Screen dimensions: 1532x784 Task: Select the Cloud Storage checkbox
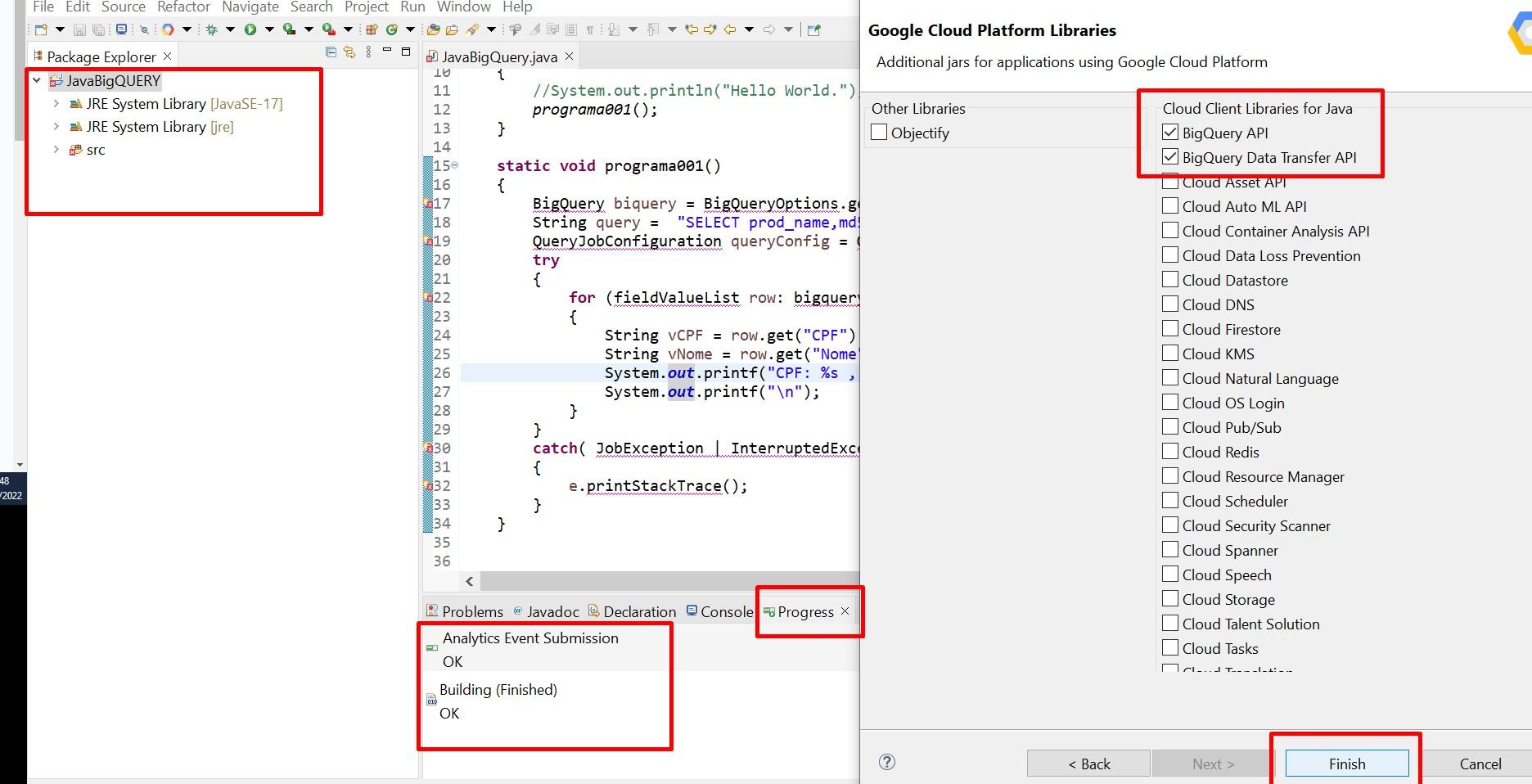point(1170,599)
